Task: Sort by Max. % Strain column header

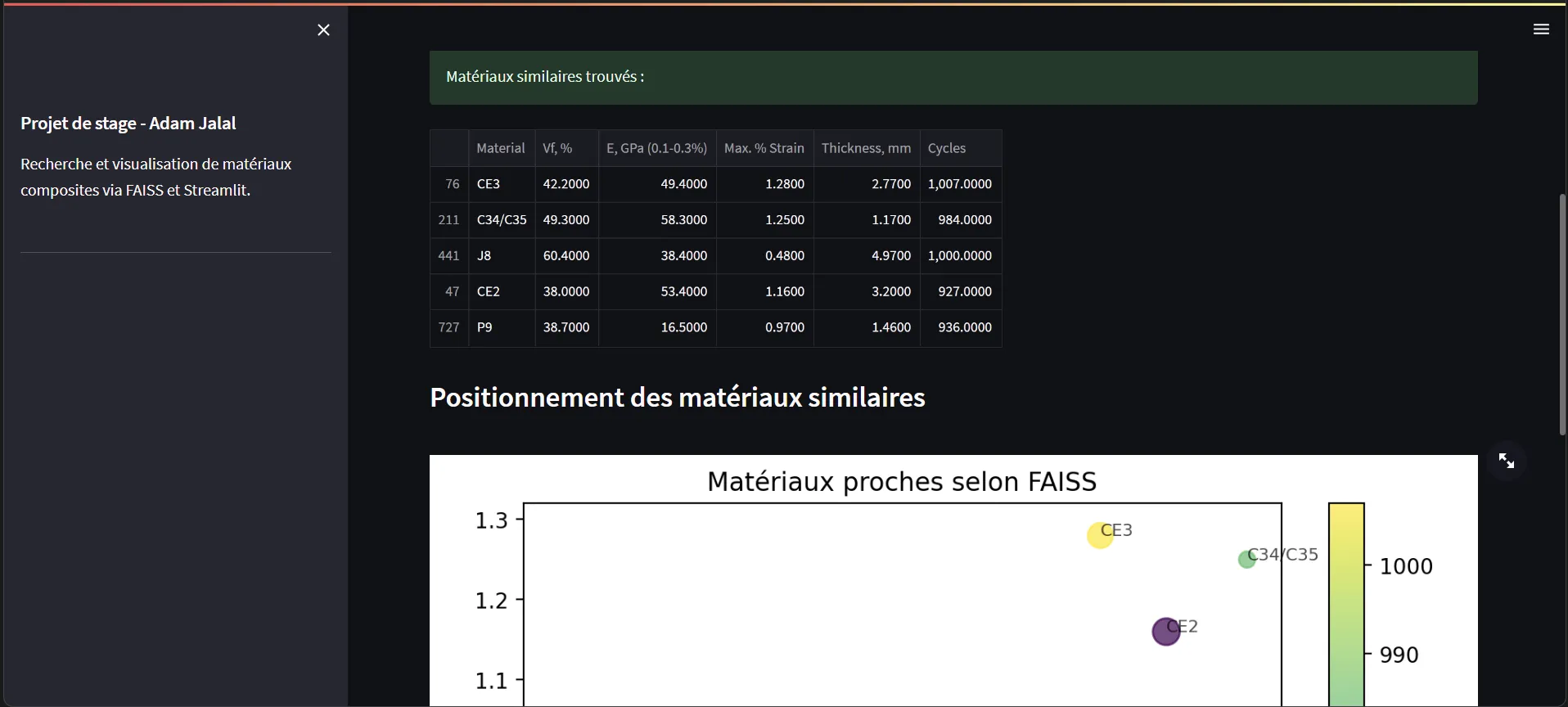Action: pos(765,148)
